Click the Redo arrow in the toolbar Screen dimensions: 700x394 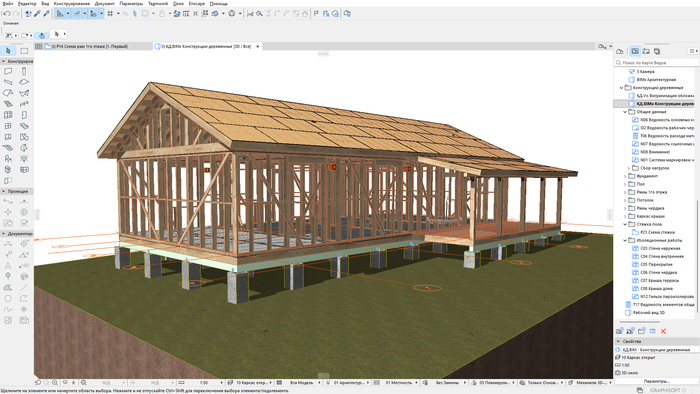click(16, 14)
